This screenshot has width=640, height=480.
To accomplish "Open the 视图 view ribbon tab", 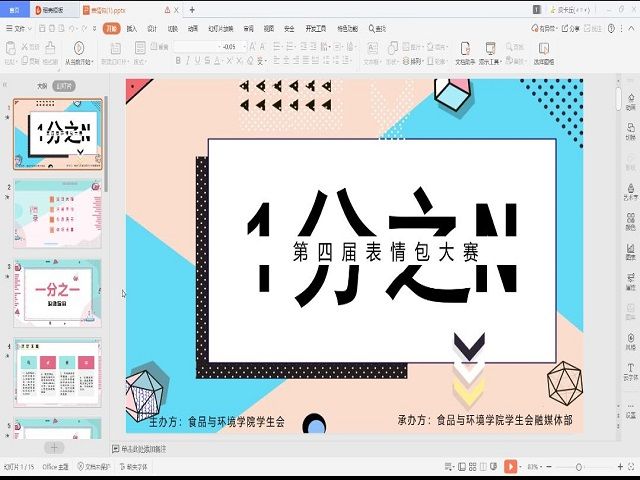I will click(269, 29).
